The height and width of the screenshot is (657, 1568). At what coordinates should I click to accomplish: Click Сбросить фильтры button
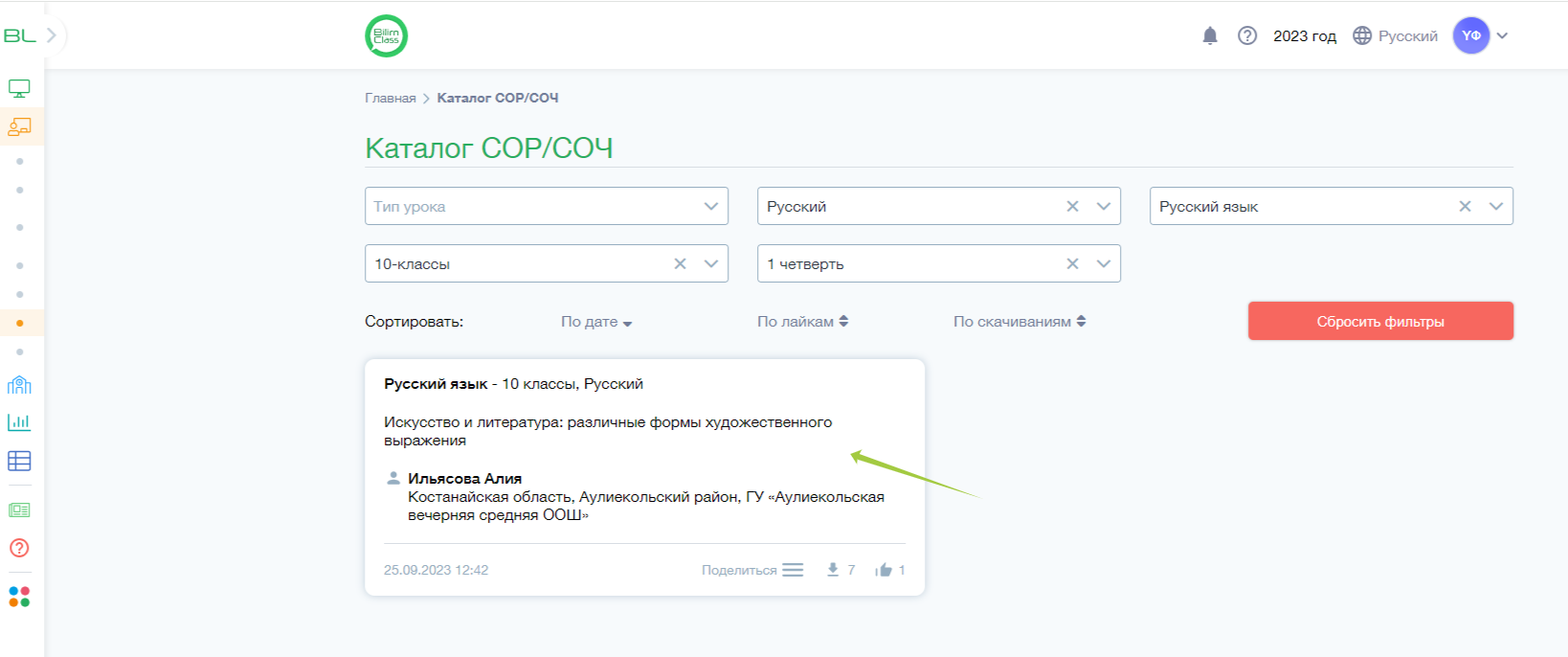(1380, 321)
